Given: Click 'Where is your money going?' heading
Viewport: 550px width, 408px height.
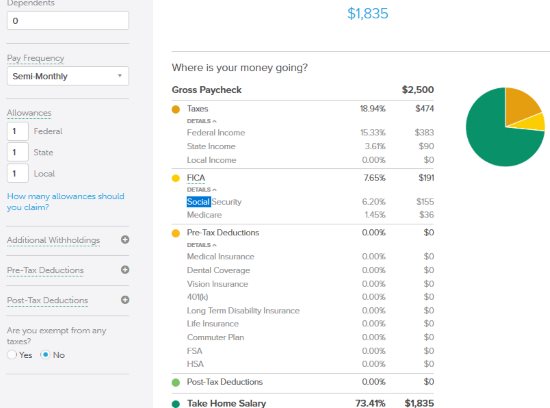Looking at the screenshot, I should point(240,67).
